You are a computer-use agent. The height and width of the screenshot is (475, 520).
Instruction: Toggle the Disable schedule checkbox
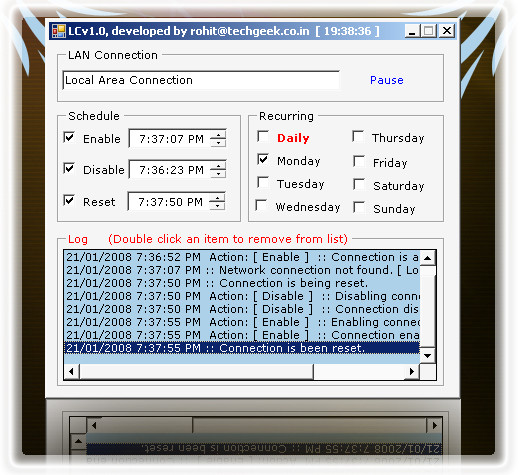[69, 168]
